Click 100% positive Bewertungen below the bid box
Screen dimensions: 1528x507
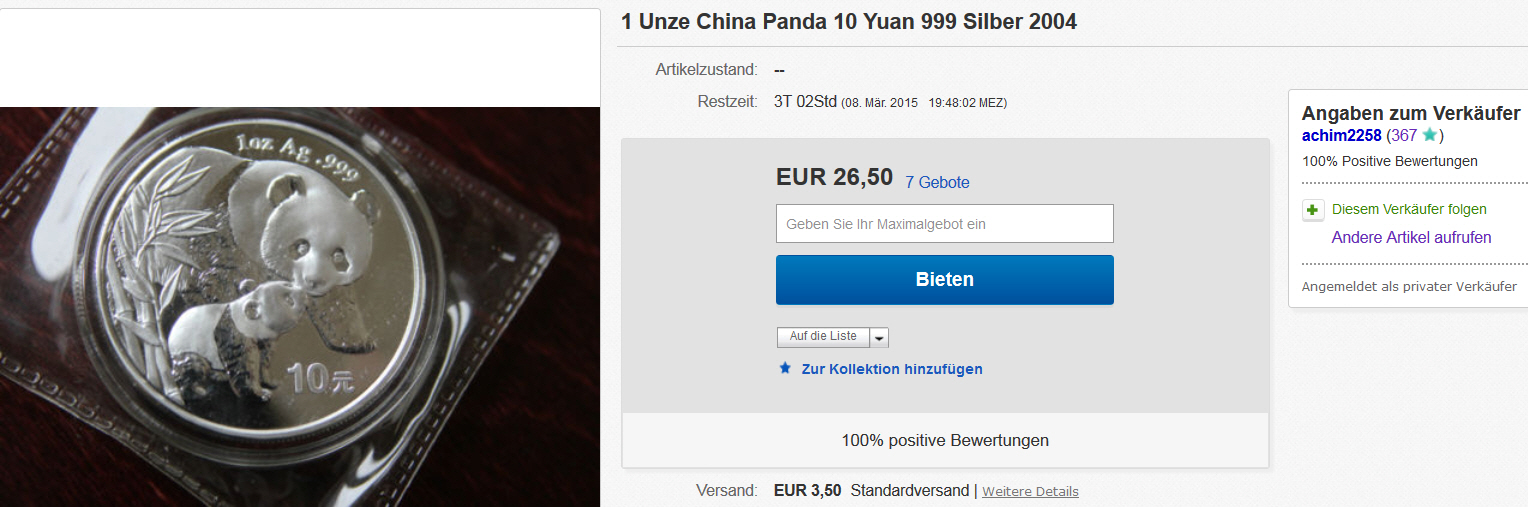945,440
